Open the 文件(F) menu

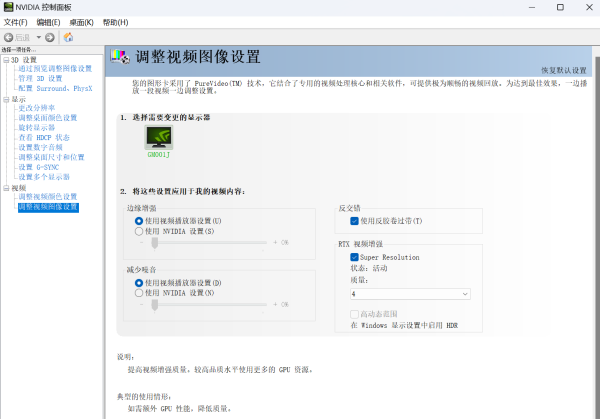tap(15, 23)
